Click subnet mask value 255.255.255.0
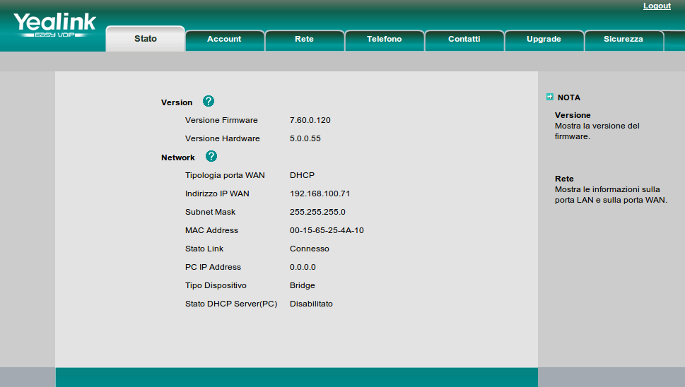The image size is (685, 387). [317, 212]
